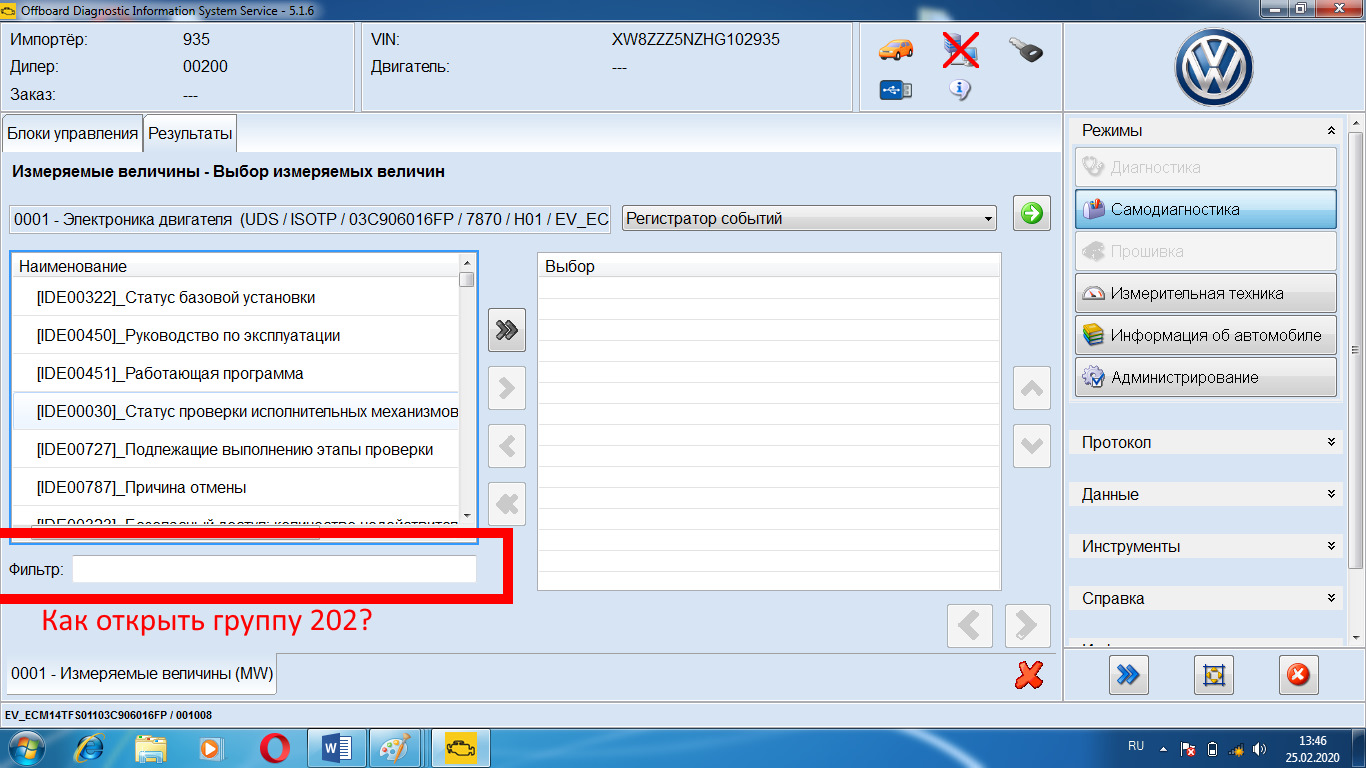Add all items with double right arrow

[507, 331]
